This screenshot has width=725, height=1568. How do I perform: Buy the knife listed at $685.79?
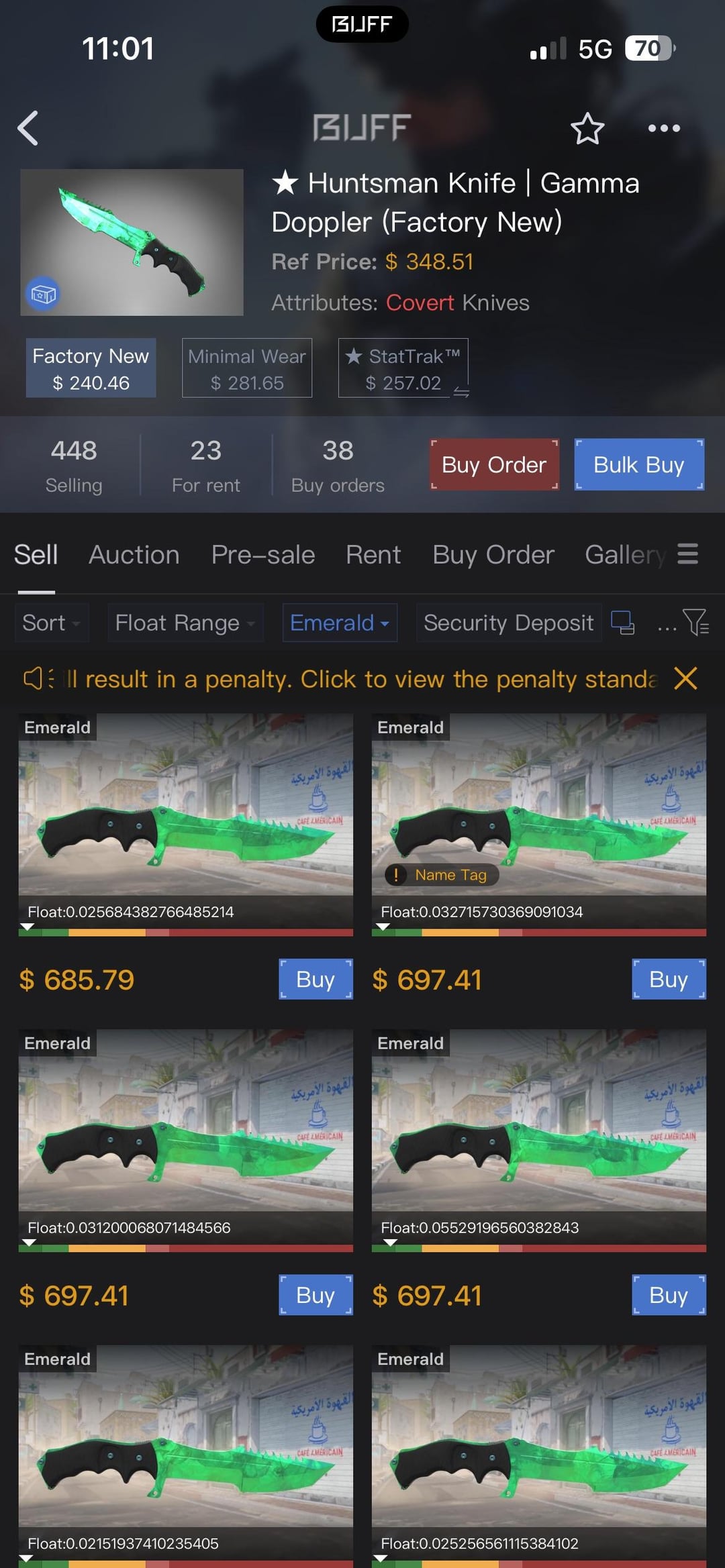(316, 980)
